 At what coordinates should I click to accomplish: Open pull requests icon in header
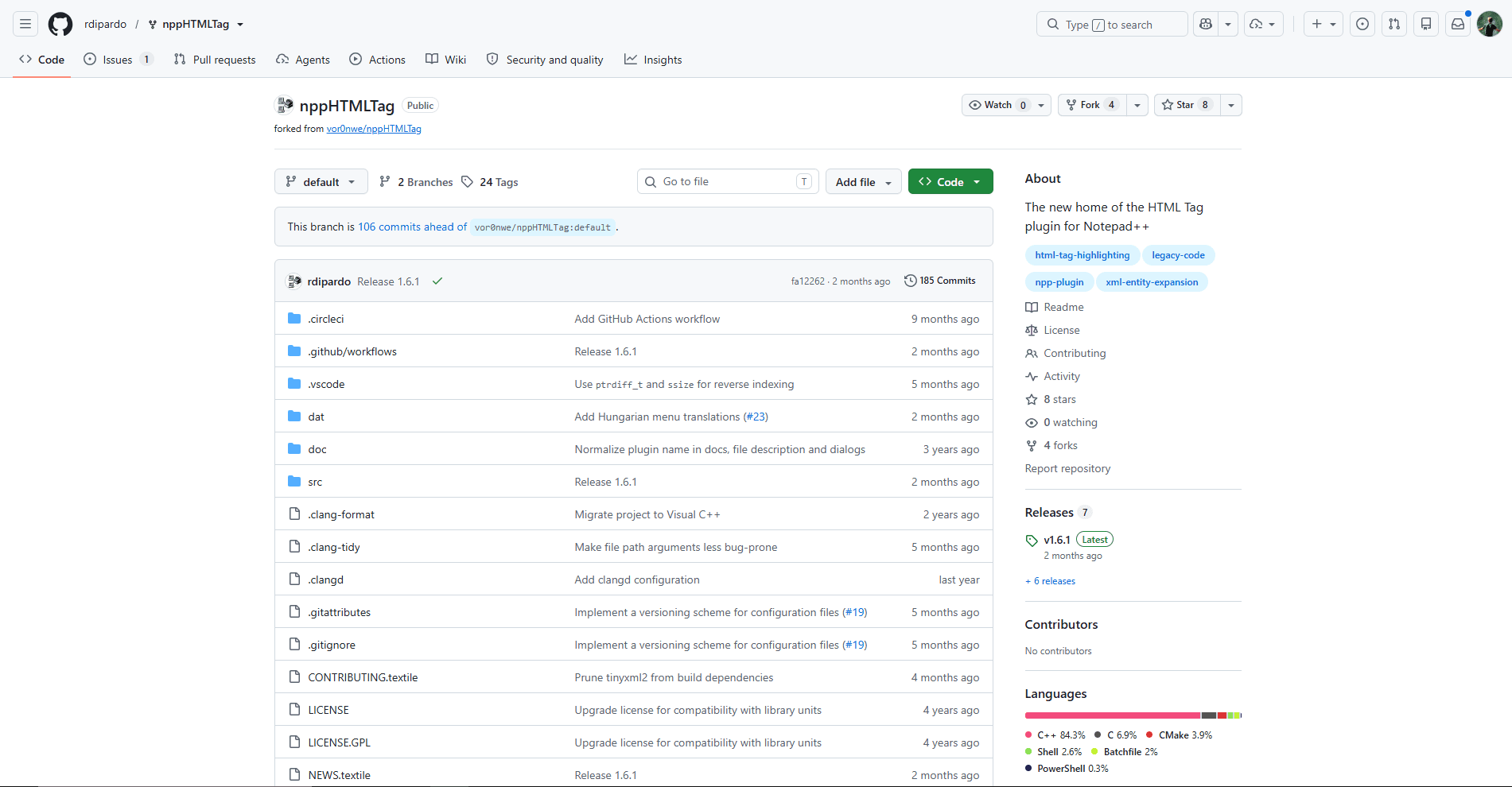pos(1394,25)
